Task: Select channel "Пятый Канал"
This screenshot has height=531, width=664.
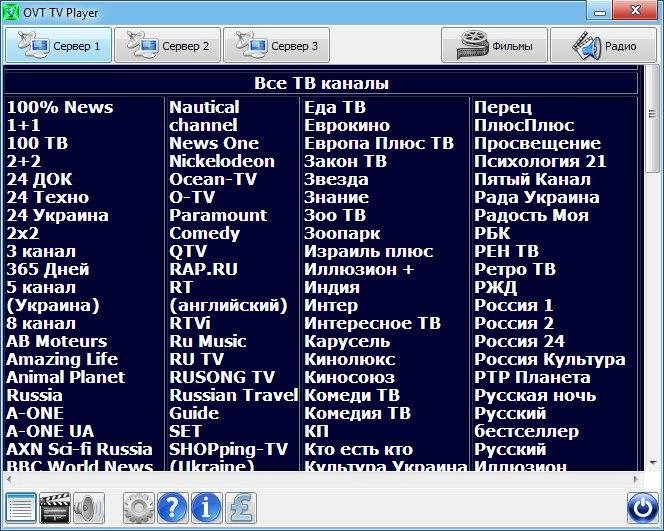Action: [532, 179]
